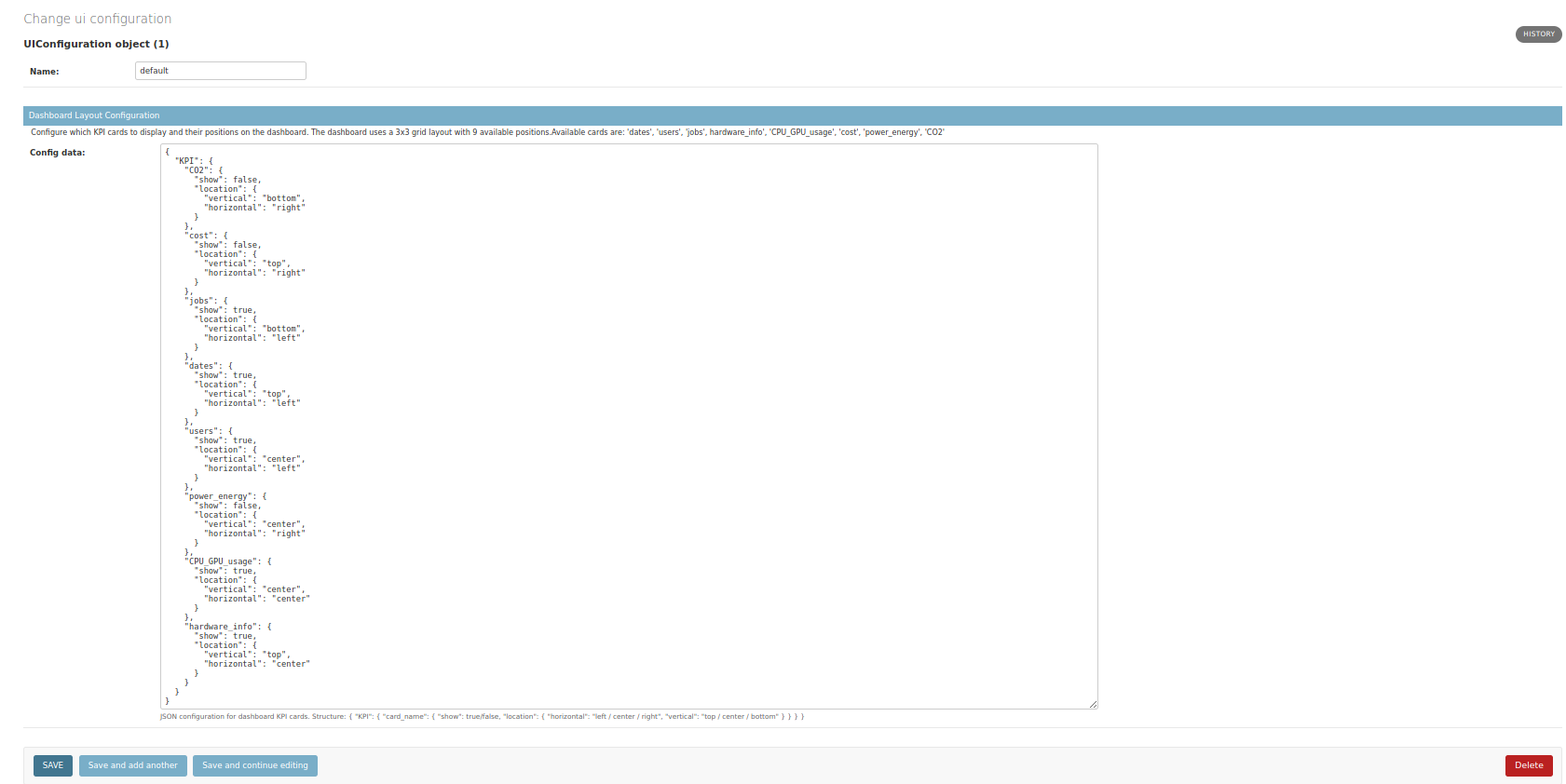The image size is (1566, 784).
Task: Open the HISTORY view for this object
Action: (1538, 34)
